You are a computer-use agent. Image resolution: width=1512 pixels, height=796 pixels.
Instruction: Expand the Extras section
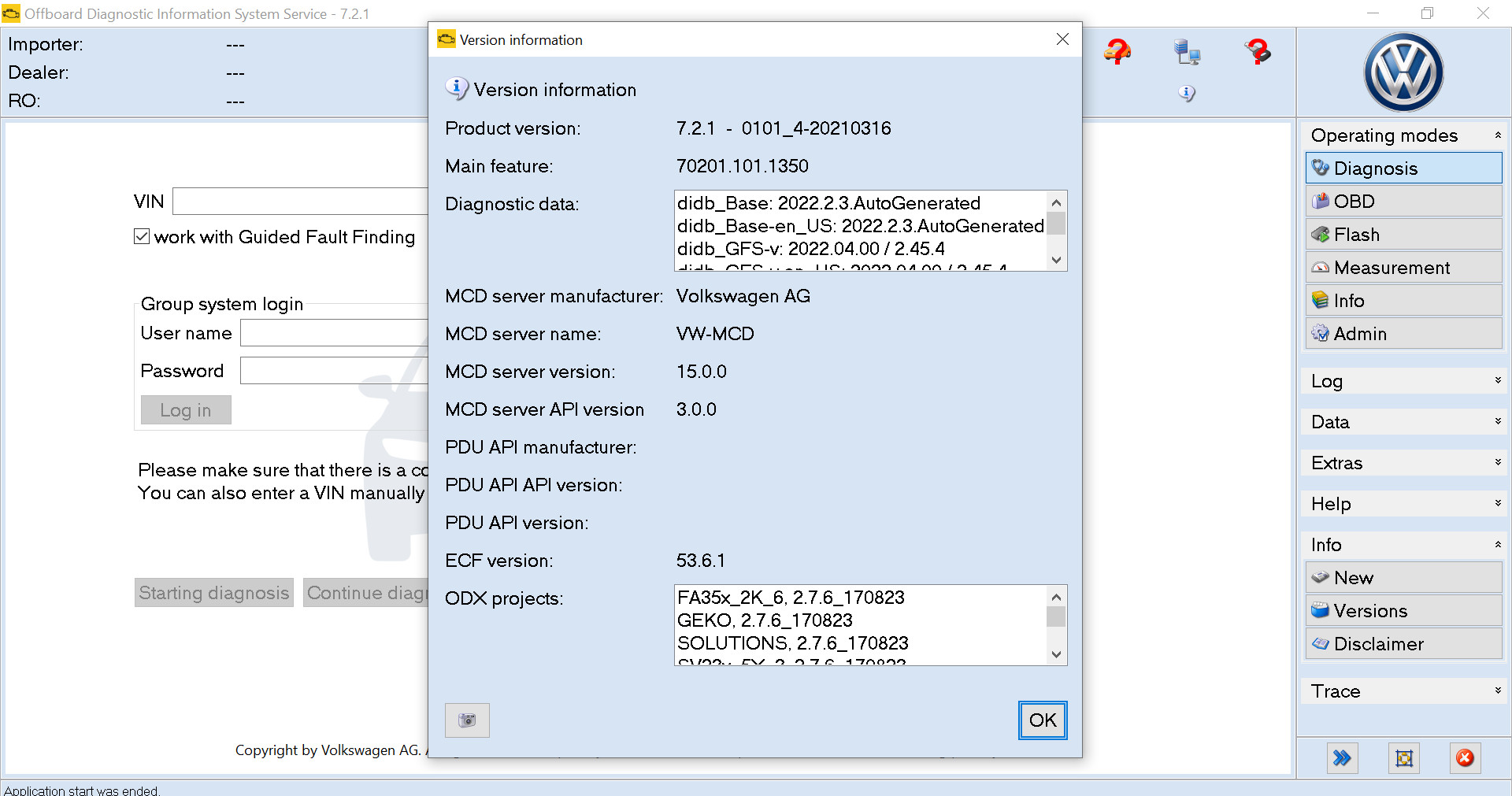pyautogui.click(x=1498, y=462)
